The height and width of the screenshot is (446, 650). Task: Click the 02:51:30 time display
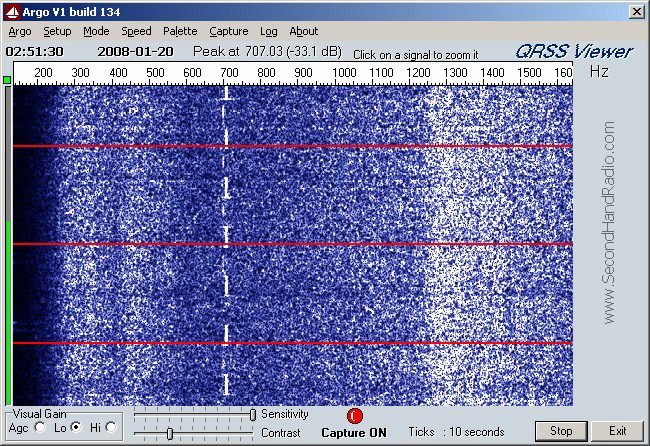[34, 52]
